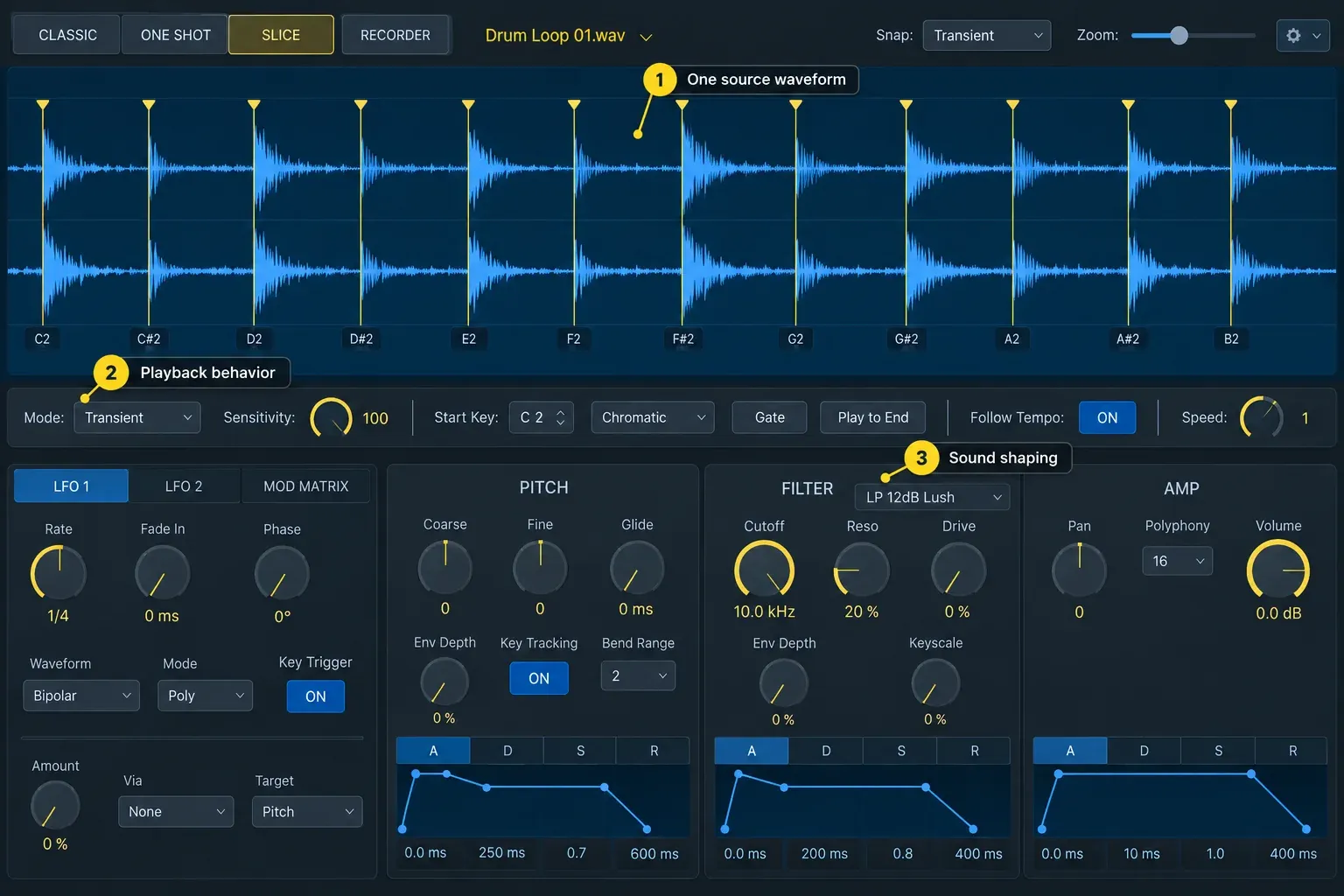Click the Filter Reso knob
This screenshot has width=1344, height=896.
coord(862,570)
